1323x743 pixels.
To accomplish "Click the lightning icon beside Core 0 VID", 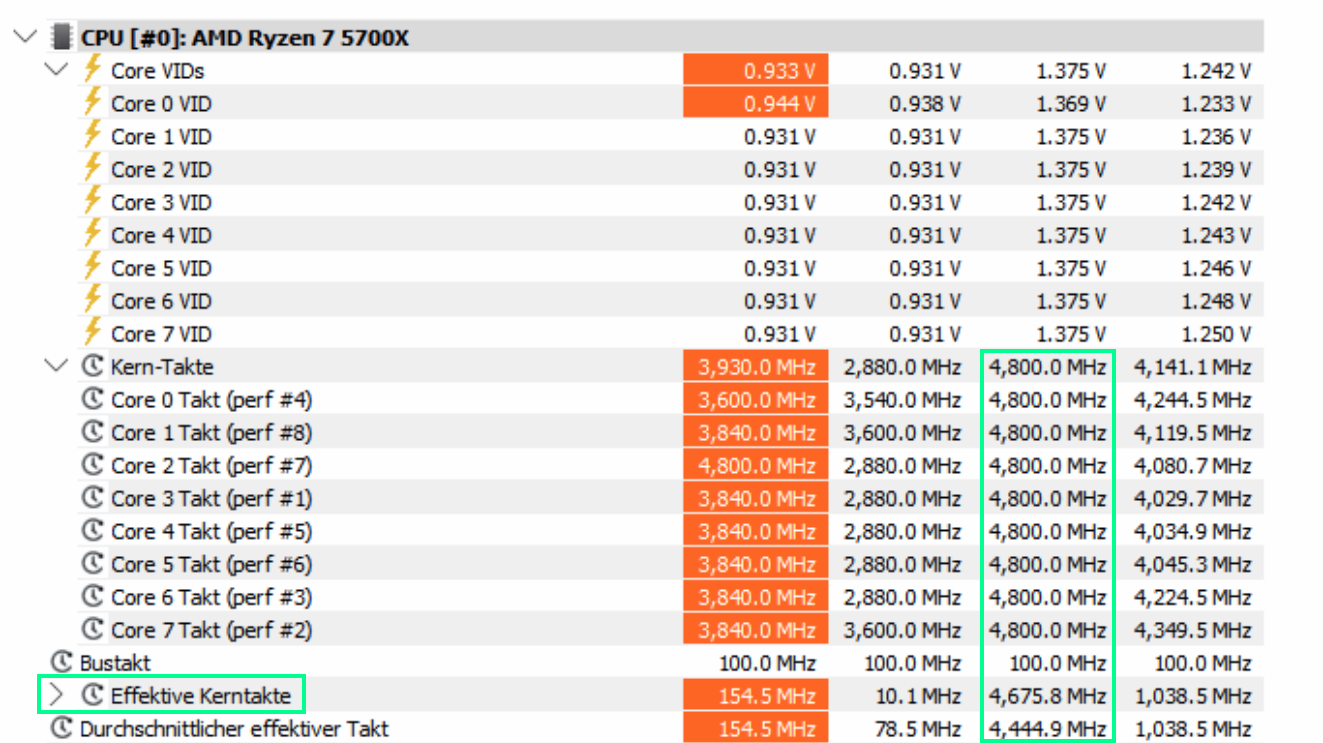I will 92,102.
